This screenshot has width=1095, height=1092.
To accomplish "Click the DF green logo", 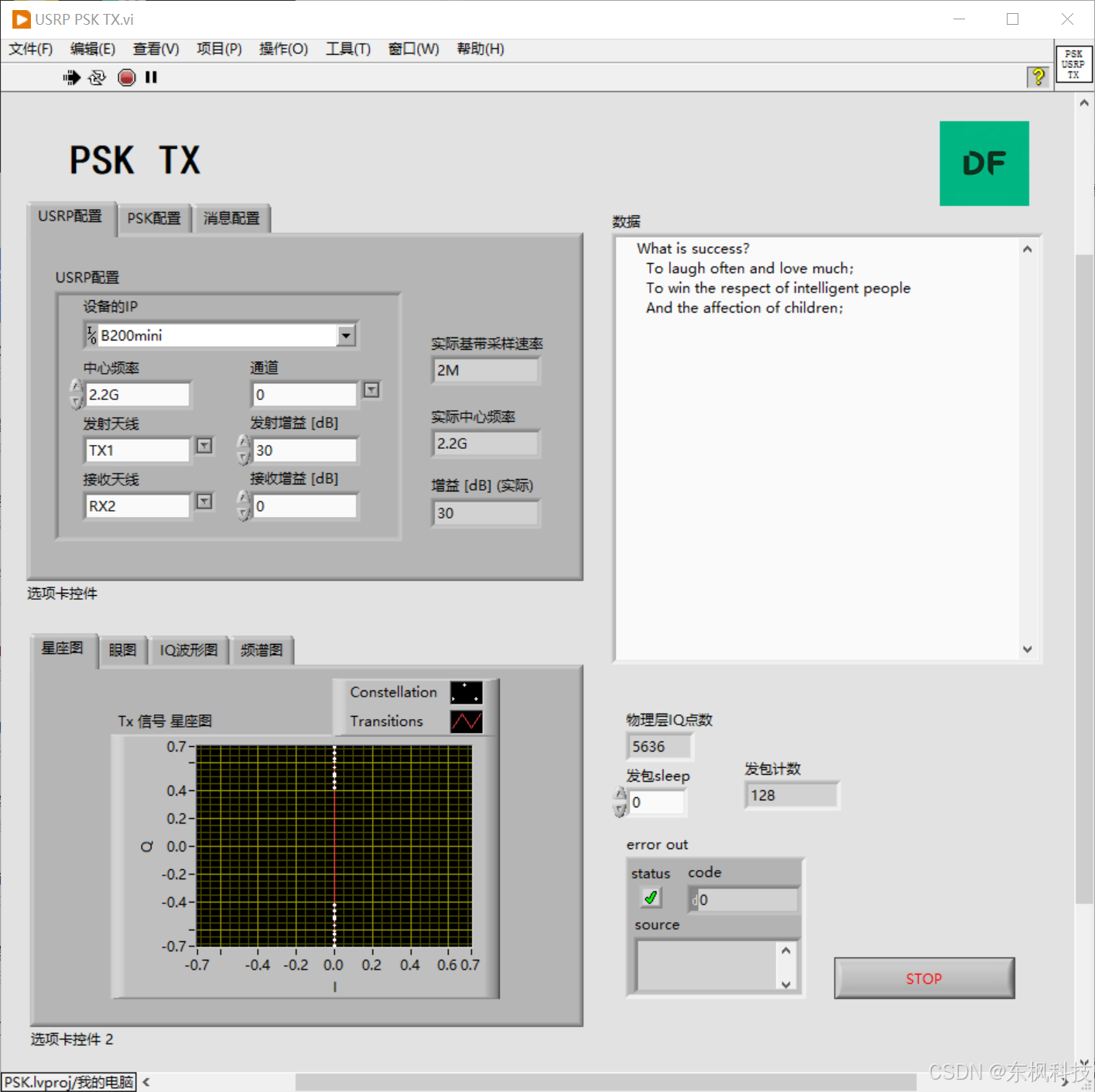I will coord(984,163).
